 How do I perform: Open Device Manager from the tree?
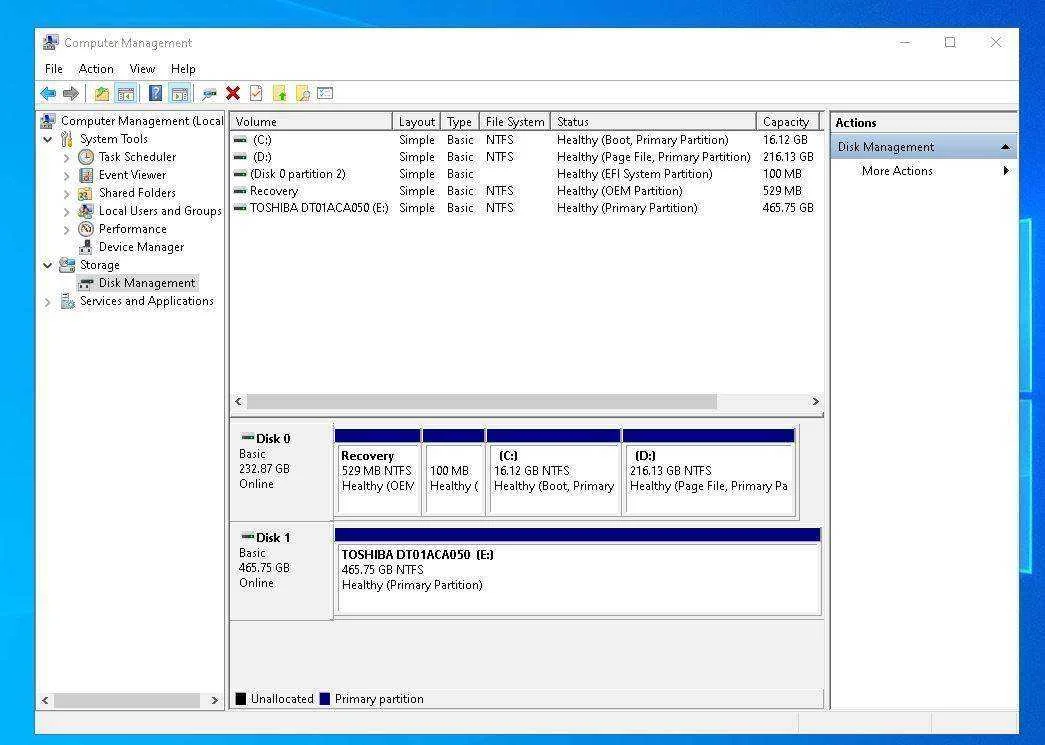tap(141, 247)
